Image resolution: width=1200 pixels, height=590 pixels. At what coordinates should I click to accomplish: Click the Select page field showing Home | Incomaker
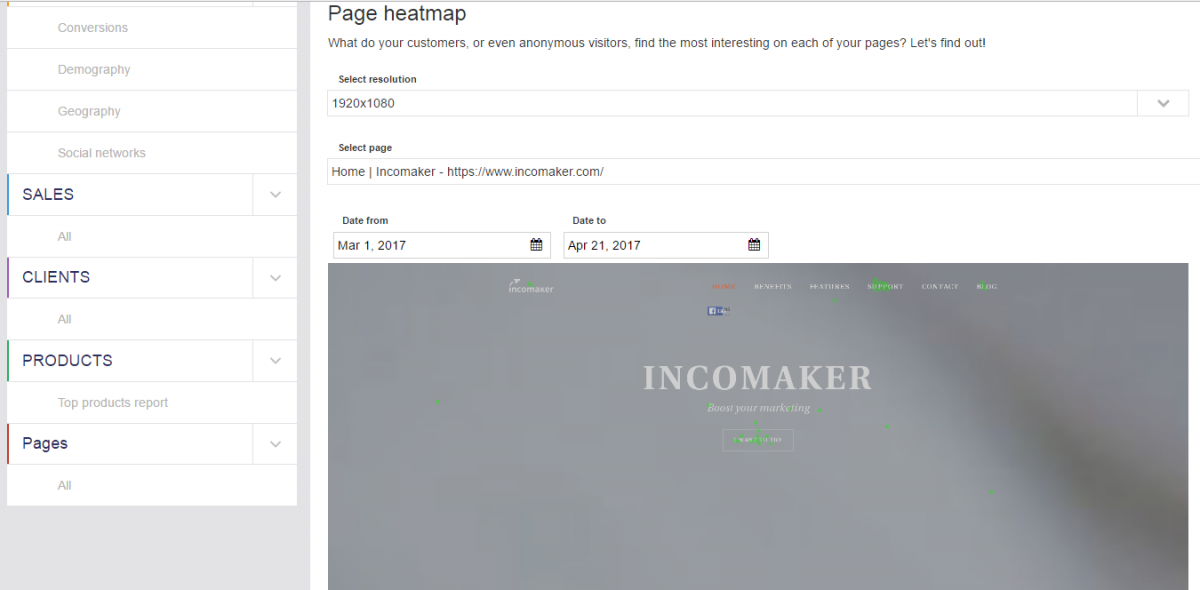pyautogui.click(x=764, y=172)
